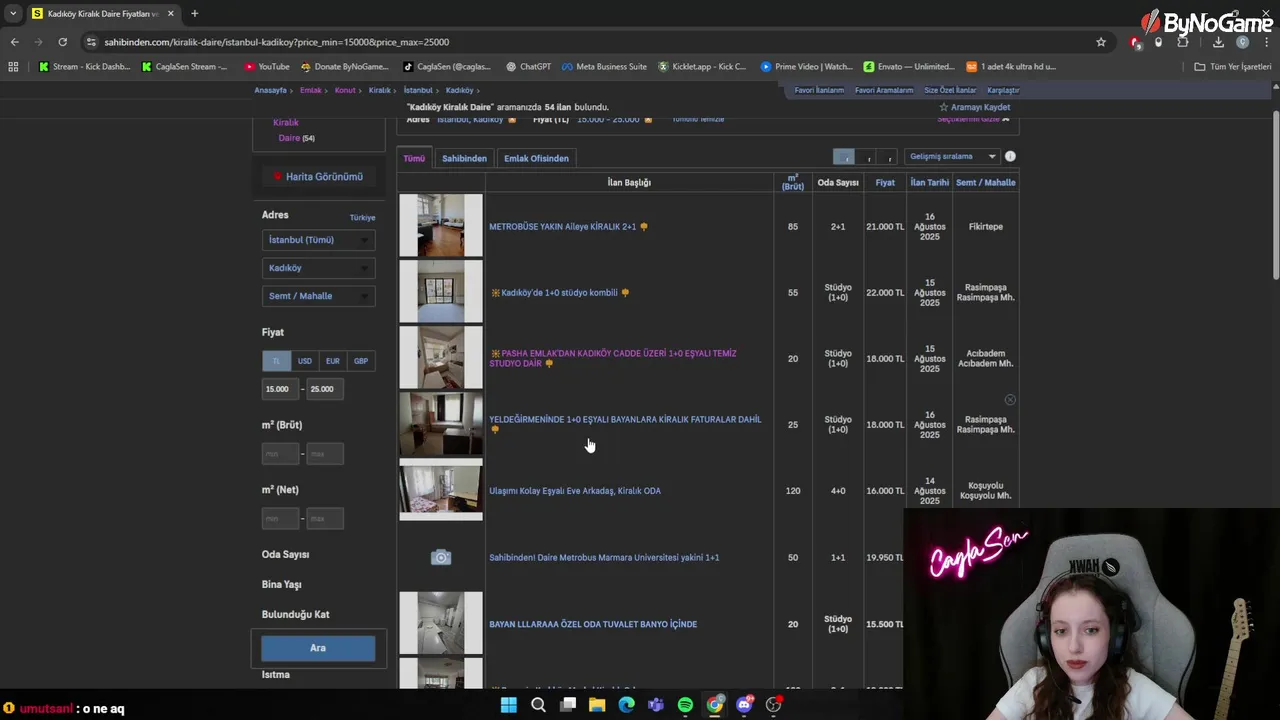
Task: Expand Bina Yaşı filter section
Action: pos(281,584)
